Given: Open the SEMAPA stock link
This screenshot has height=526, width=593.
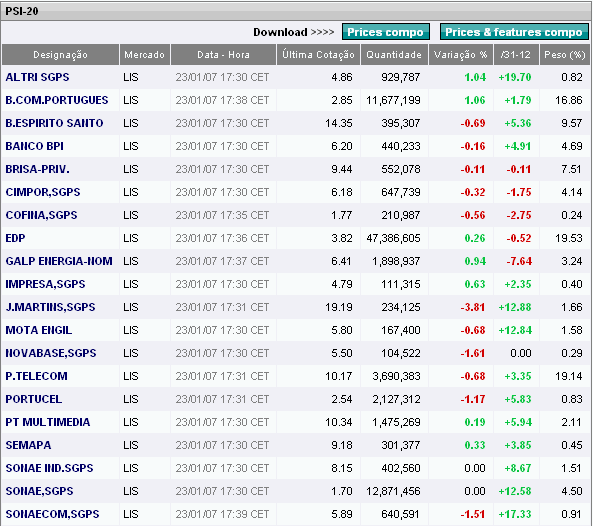Looking at the screenshot, I should point(28,445).
